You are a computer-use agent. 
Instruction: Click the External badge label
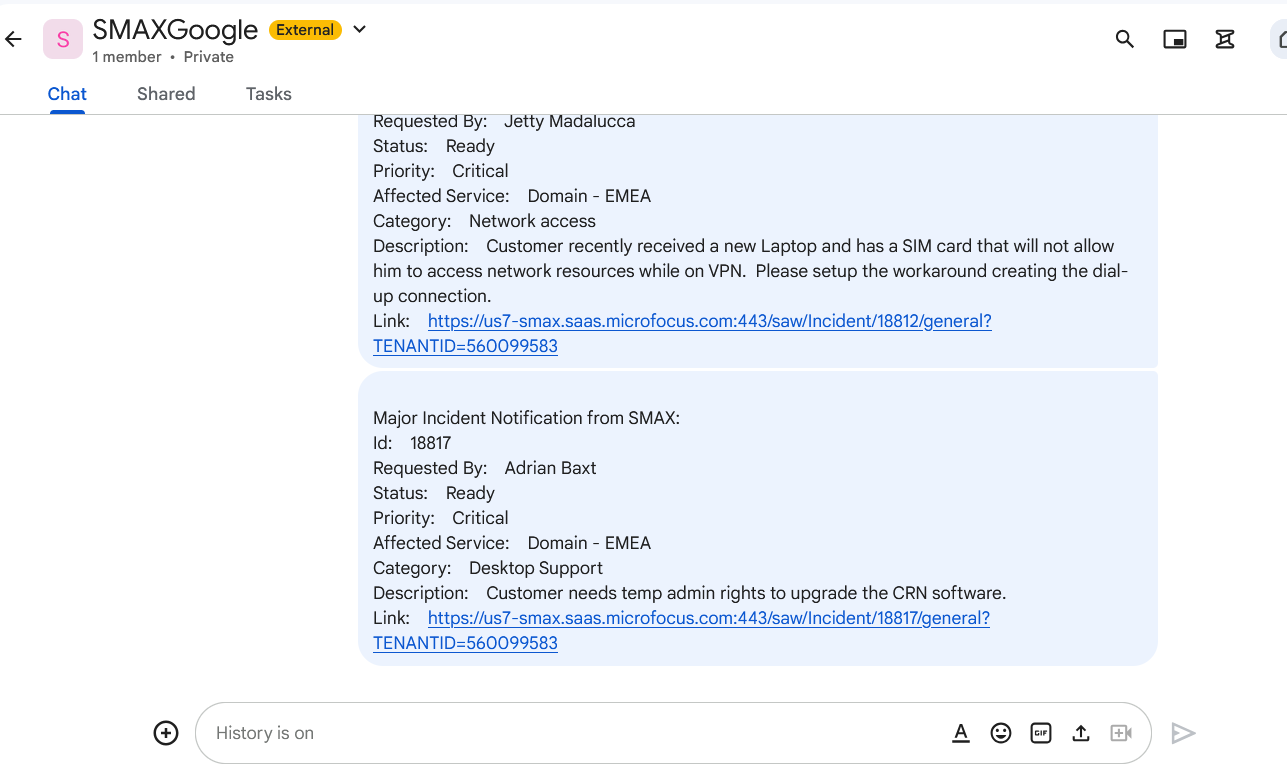(x=305, y=30)
